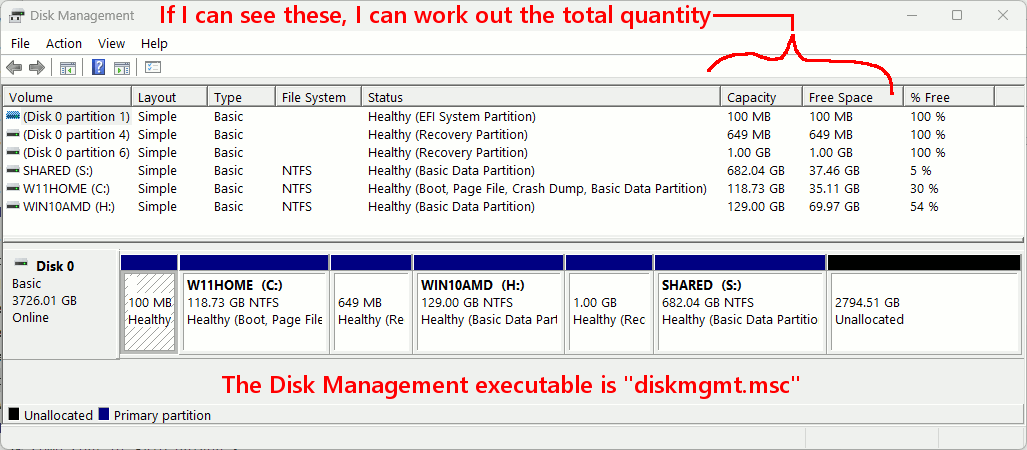Screen dimensions: 1027x450
Task: Click the volume icon for Disk 0 partition 6
Action: click(13, 153)
